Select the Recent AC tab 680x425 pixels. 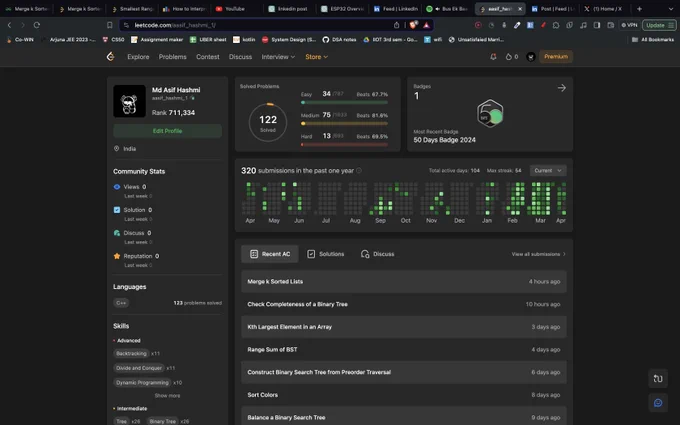(x=270, y=254)
